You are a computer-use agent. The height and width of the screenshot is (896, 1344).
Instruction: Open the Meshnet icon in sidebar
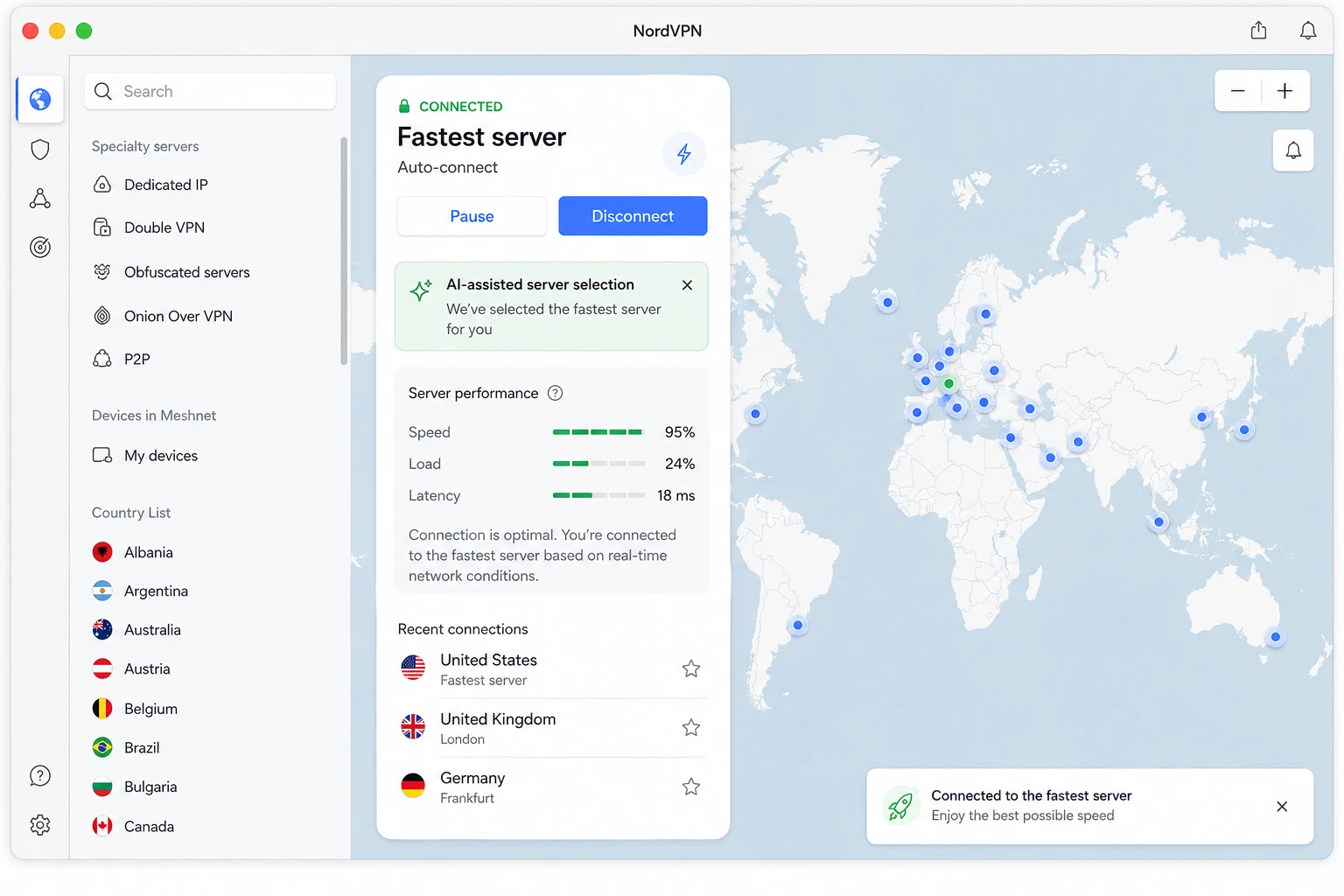(x=40, y=199)
